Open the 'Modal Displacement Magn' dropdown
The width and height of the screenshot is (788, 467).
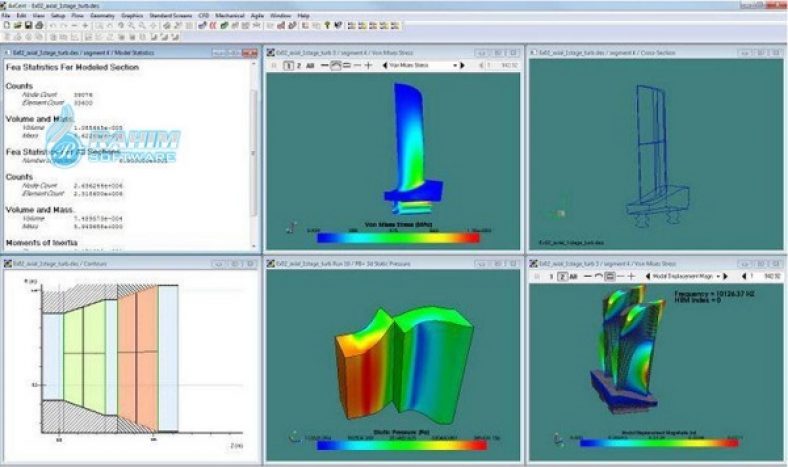pyautogui.click(x=686, y=276)
